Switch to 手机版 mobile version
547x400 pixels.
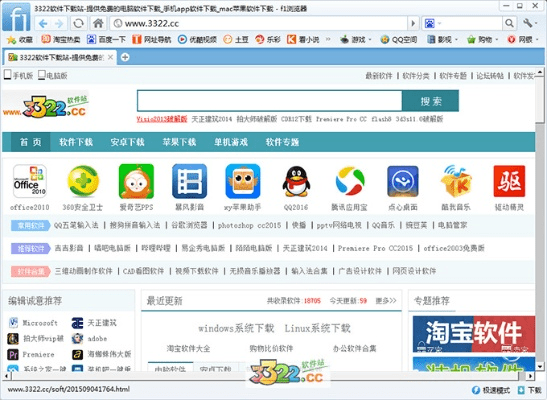click(18, 75)
